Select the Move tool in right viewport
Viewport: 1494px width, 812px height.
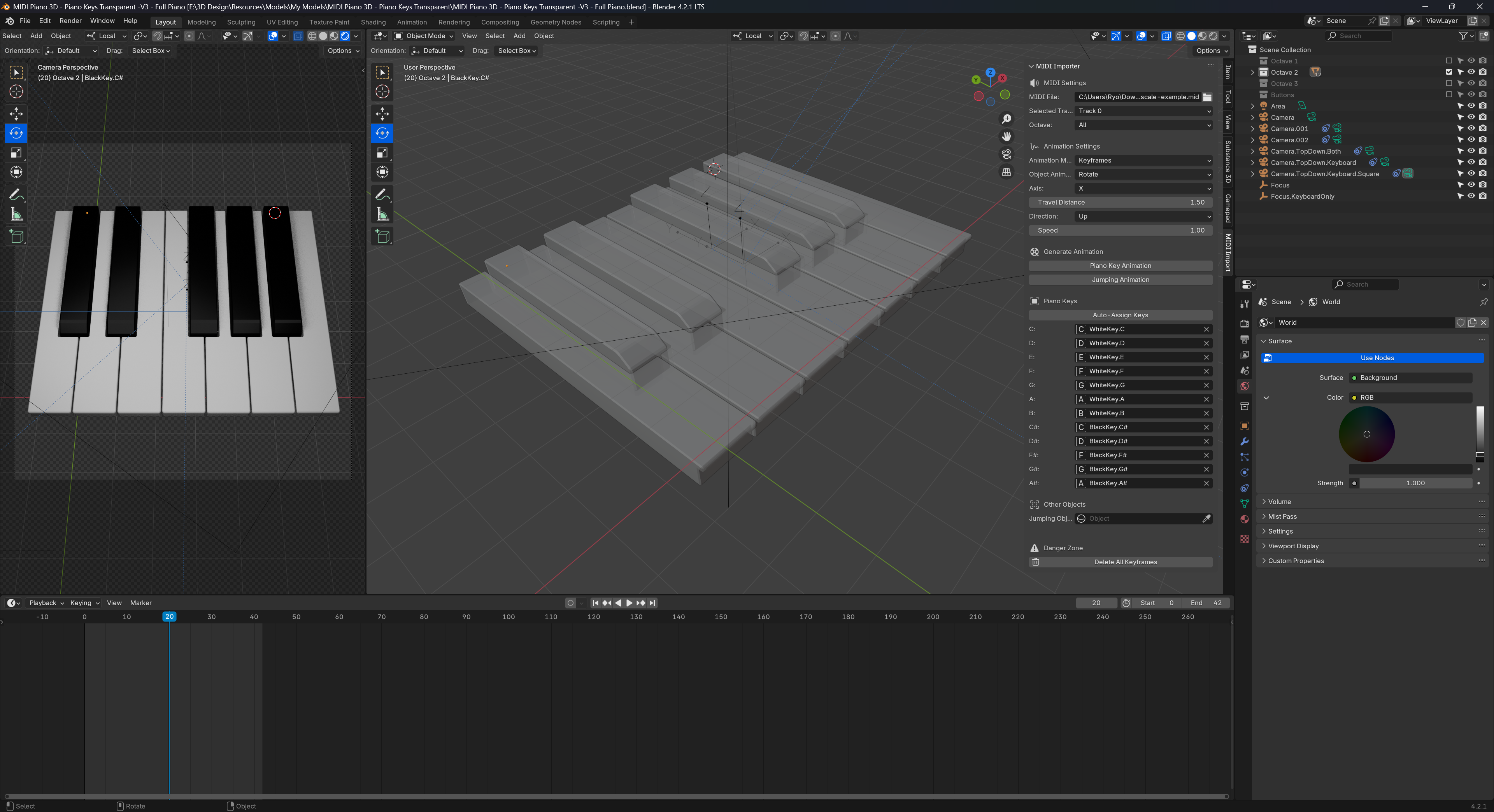tap(382, 113)
